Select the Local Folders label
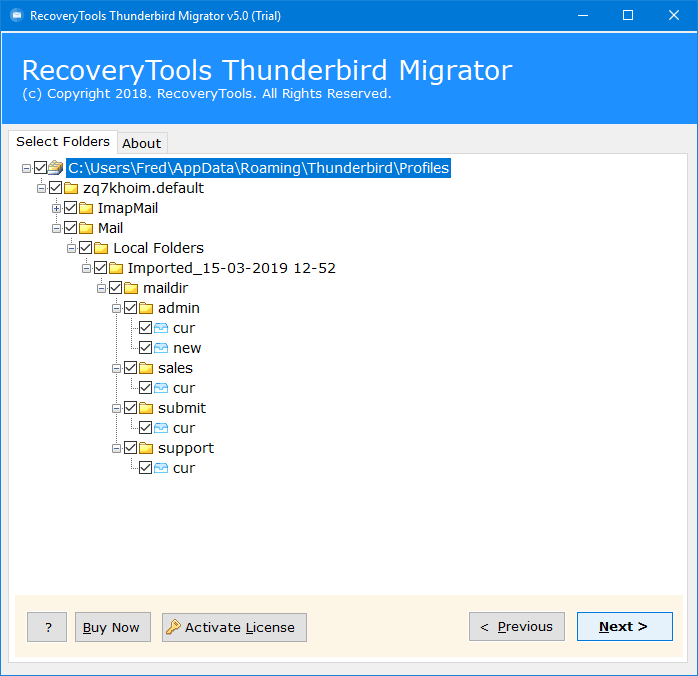 158,248
